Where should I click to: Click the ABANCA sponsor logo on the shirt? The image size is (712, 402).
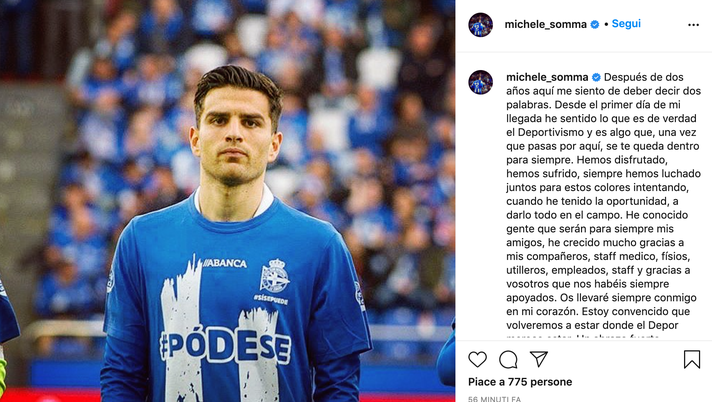[x=224, y=263]
